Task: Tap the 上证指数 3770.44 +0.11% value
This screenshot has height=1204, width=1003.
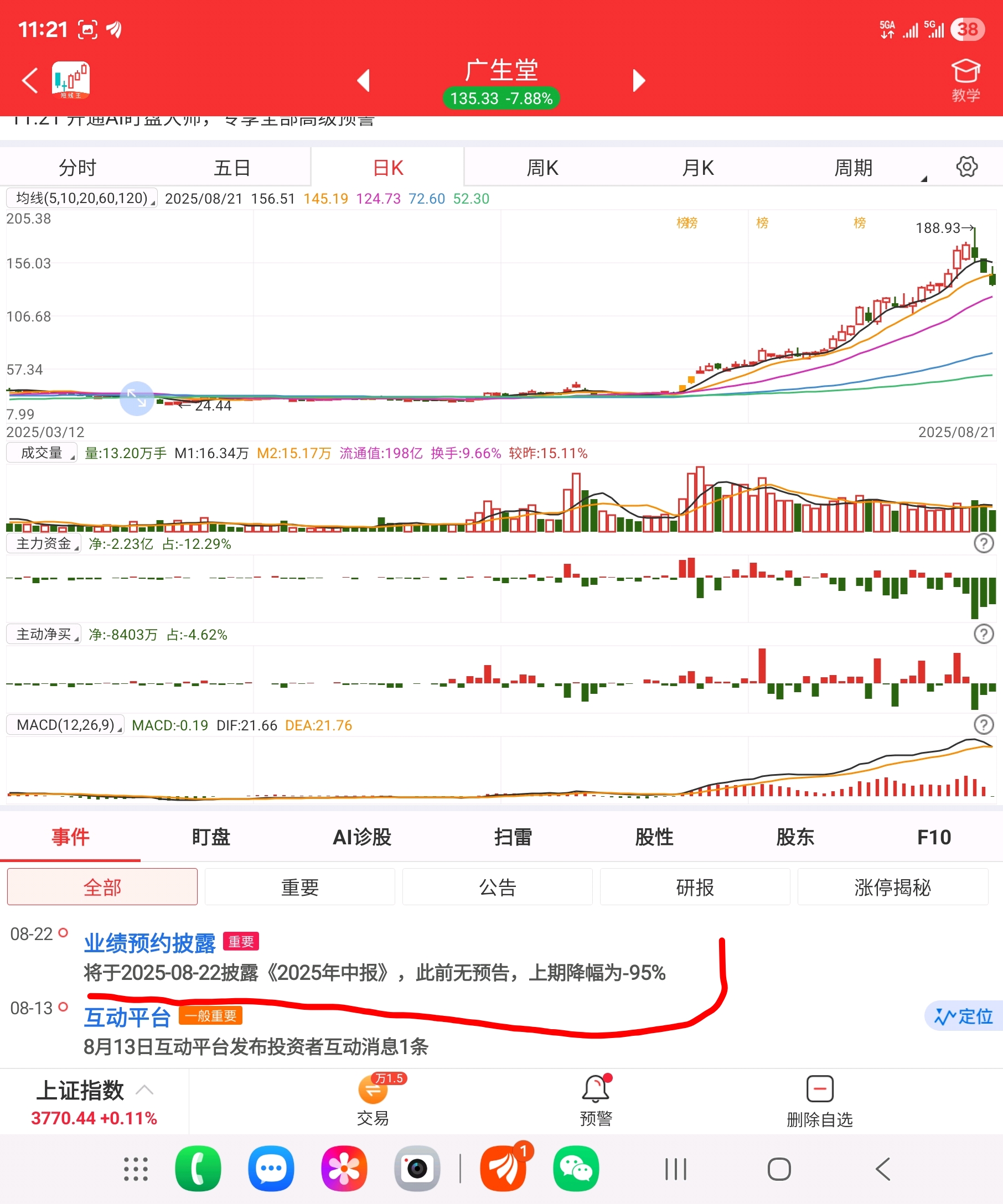Action: coord(94,1118)
